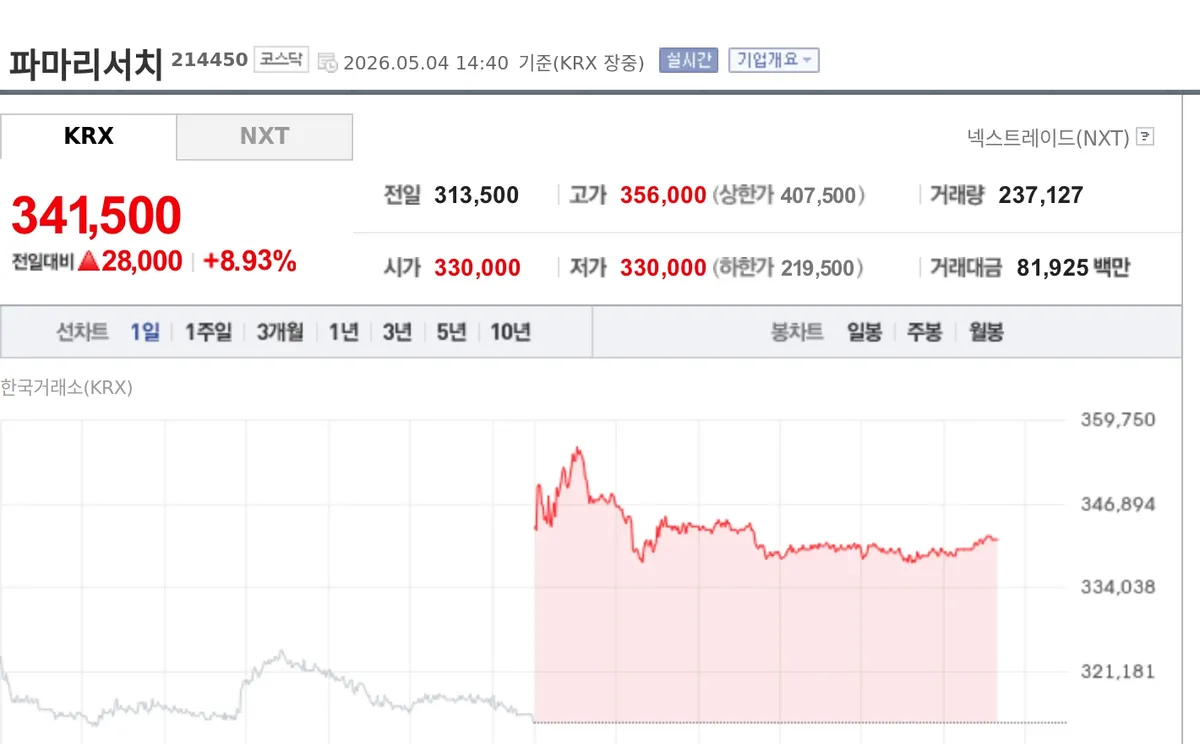Screen dimensions: 1200x744
Task: Show the 3년 line chart
Action: (397, 332)
